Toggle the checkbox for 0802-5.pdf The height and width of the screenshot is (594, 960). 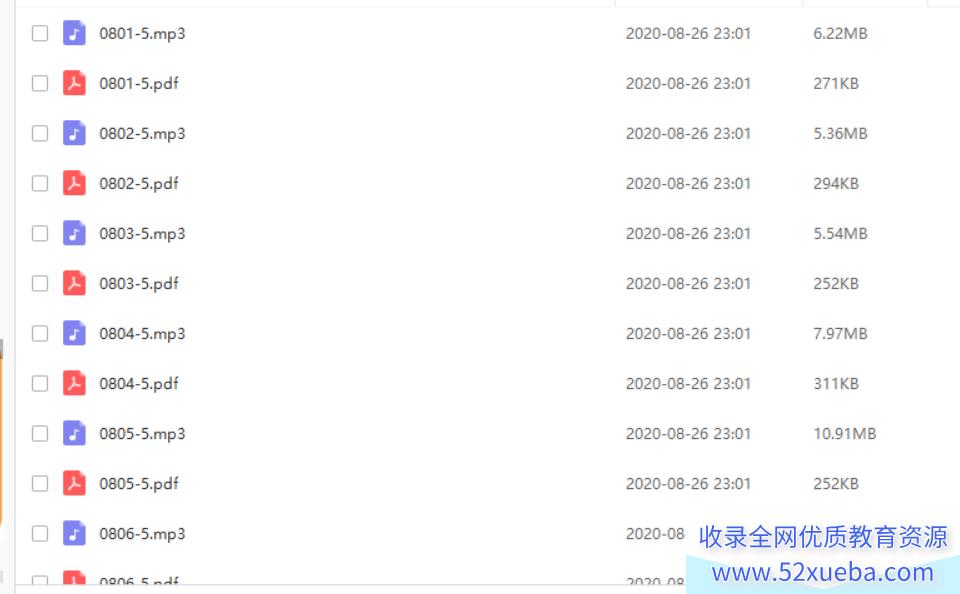tap(40, 183)
